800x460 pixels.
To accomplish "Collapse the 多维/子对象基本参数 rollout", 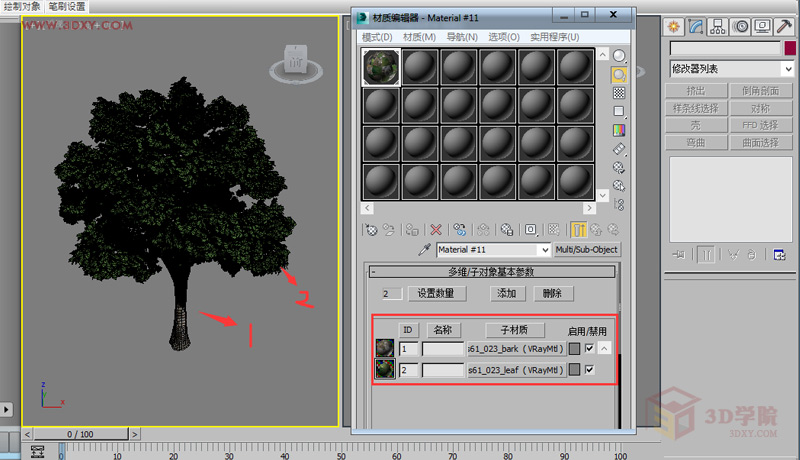I will click(x=492, y=272).
